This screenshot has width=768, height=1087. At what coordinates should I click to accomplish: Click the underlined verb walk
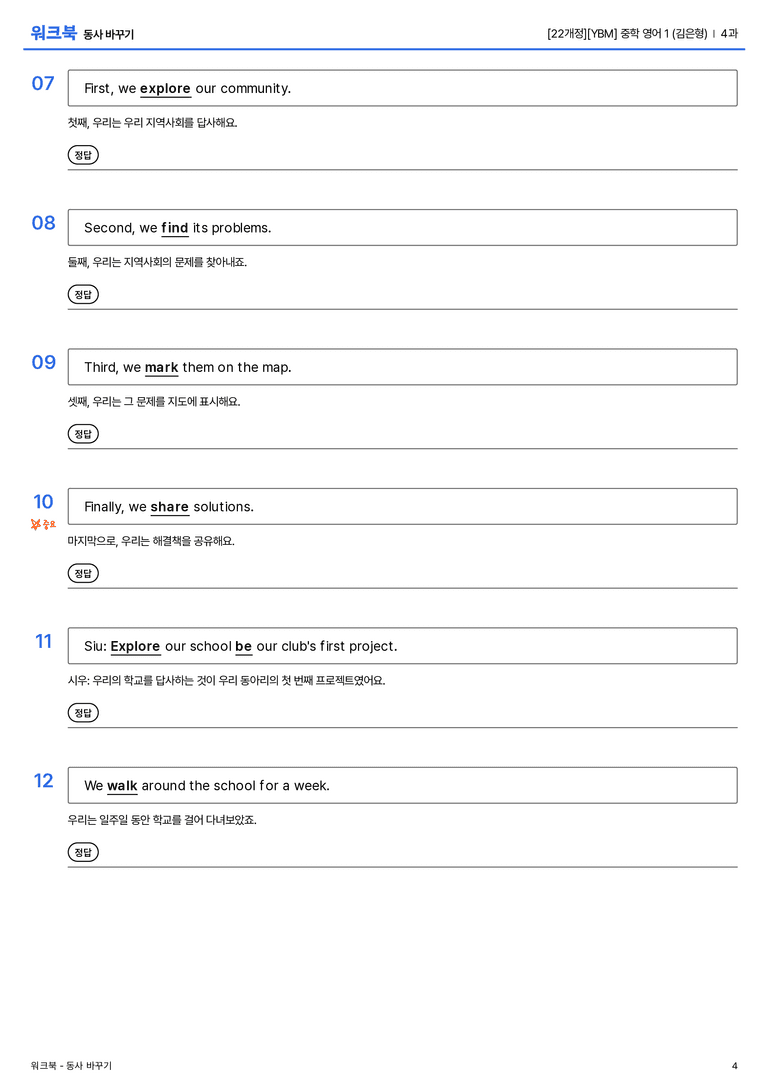click(x=122, y=785)
